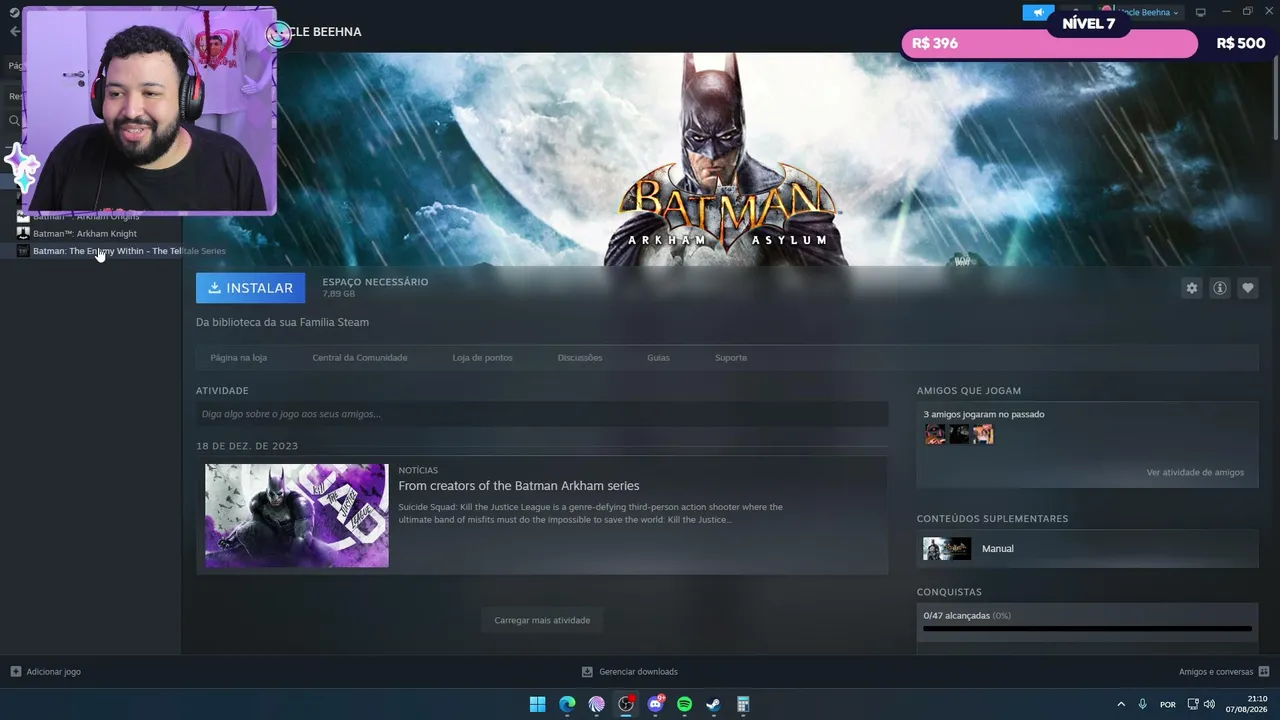The image size is (1280, 720).
Task: Open Spotify from taskbar
Action: pos(684,704)
